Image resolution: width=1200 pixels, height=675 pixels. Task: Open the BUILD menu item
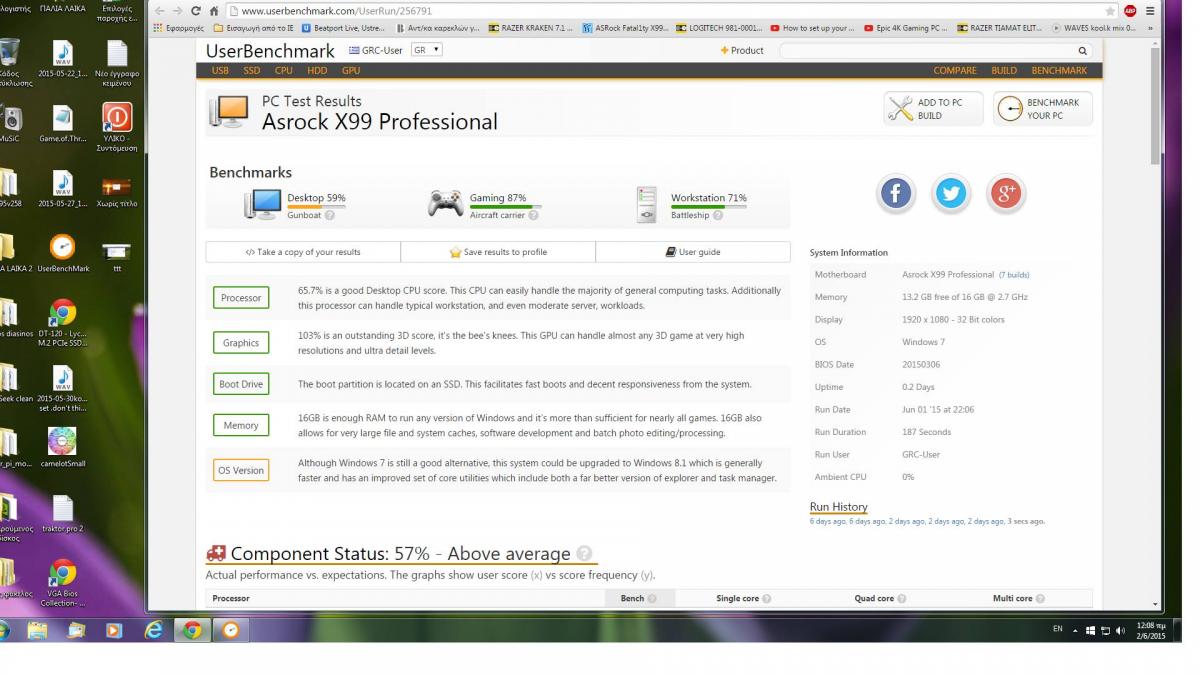tap(1004, 71)
